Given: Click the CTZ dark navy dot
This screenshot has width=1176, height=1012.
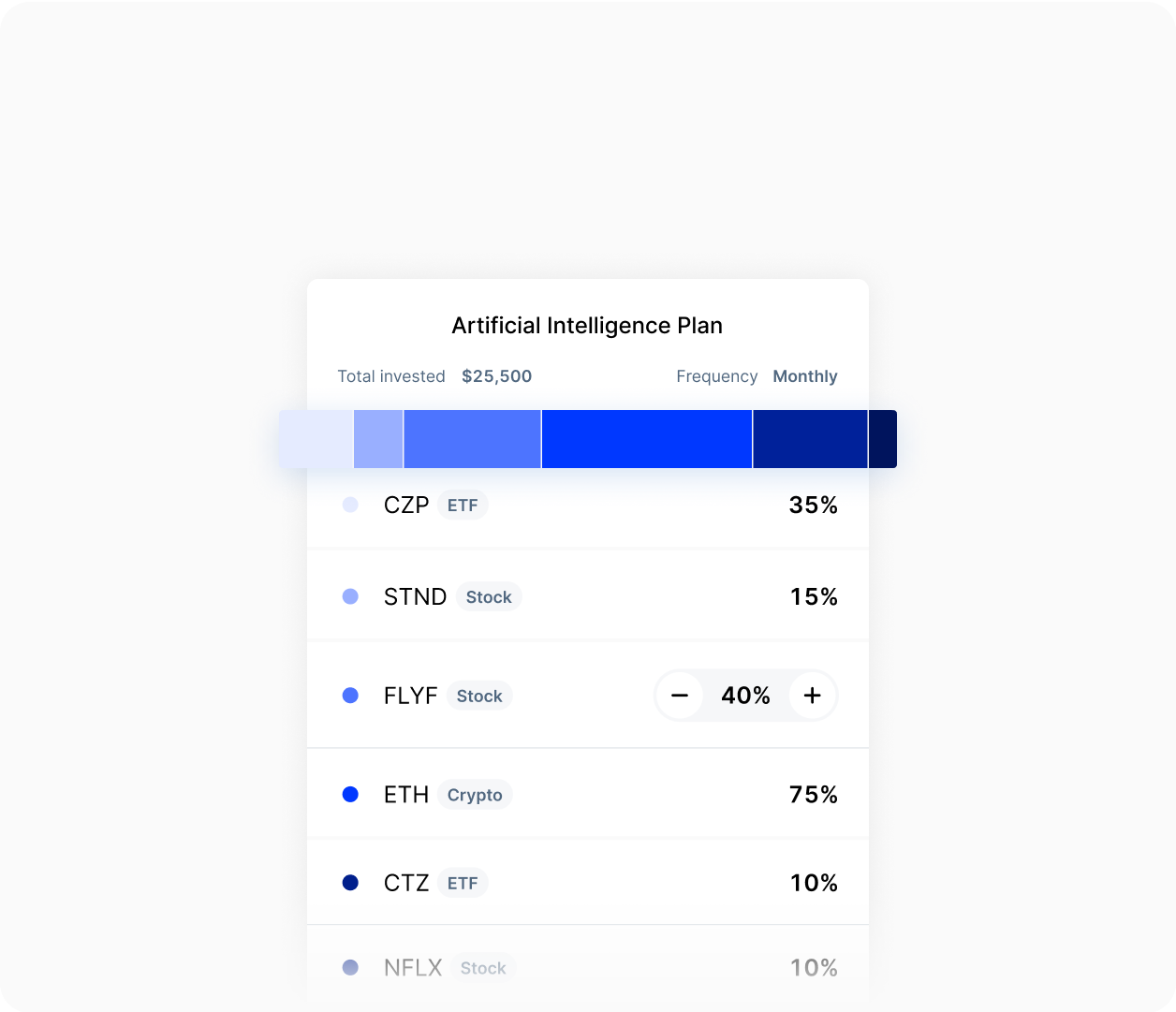Looking at the screenshot, I should 350,883.
